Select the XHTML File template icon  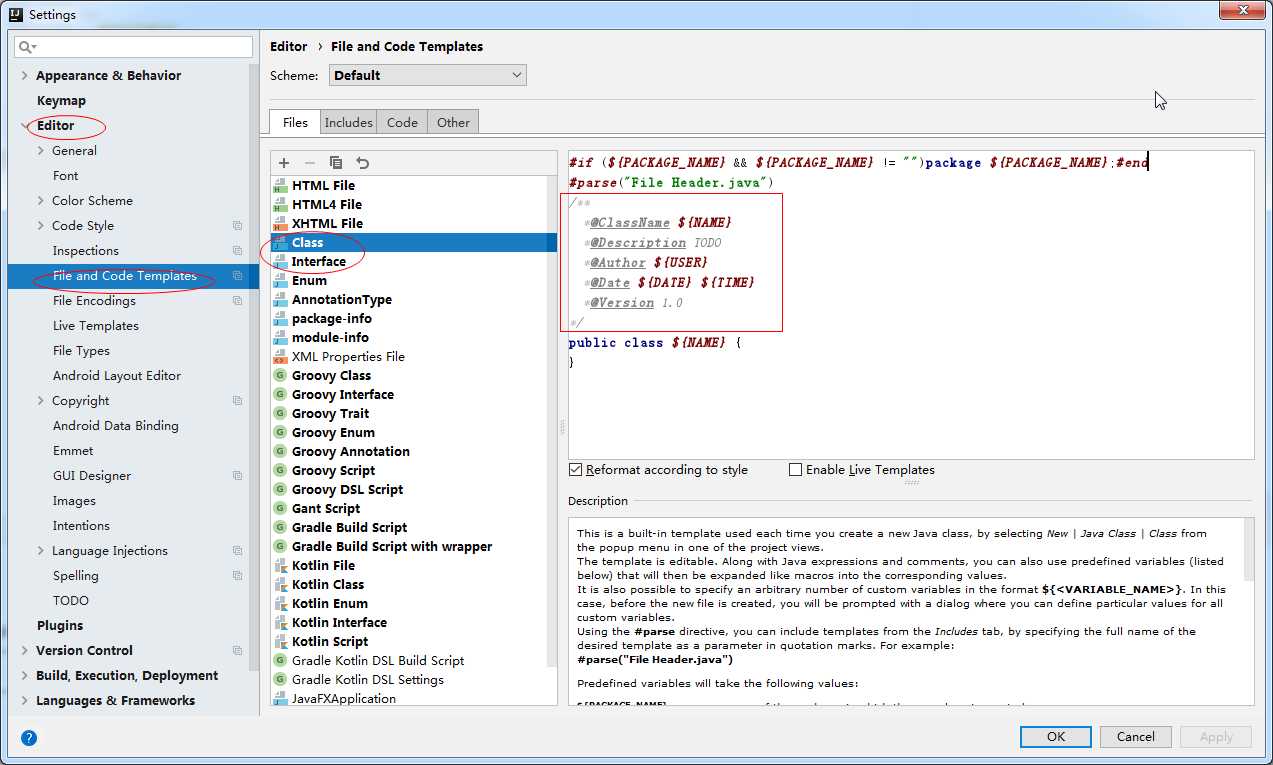coord(281,223)
